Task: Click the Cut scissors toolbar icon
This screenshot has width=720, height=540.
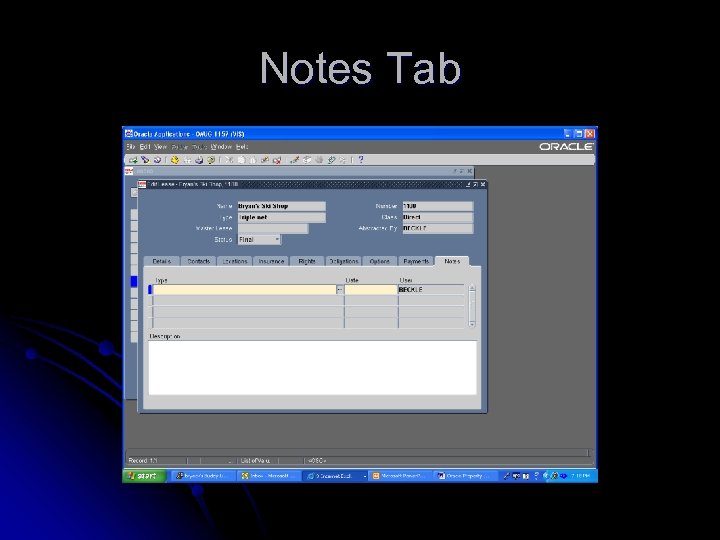Action: [229, 160]
